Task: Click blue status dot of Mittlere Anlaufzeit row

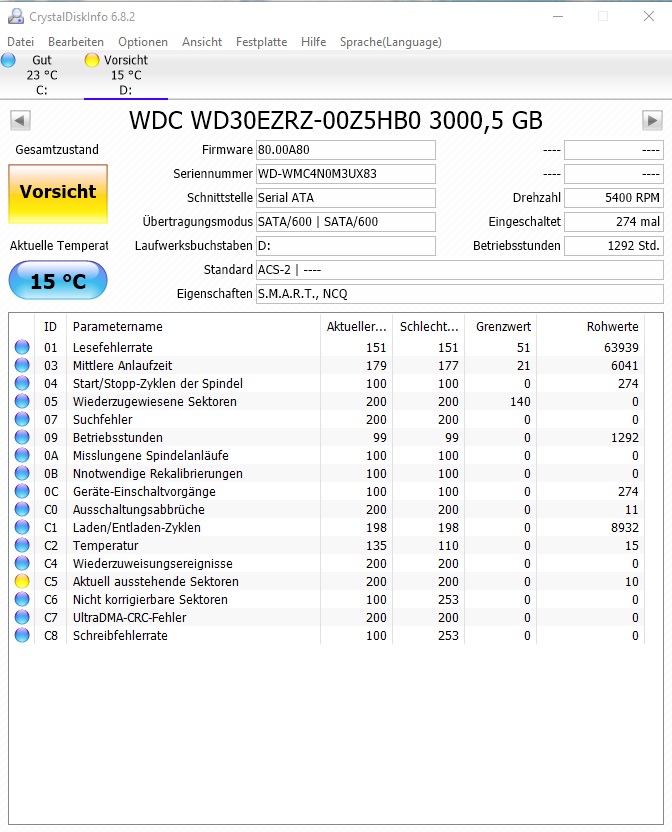Action: point(22,365)
